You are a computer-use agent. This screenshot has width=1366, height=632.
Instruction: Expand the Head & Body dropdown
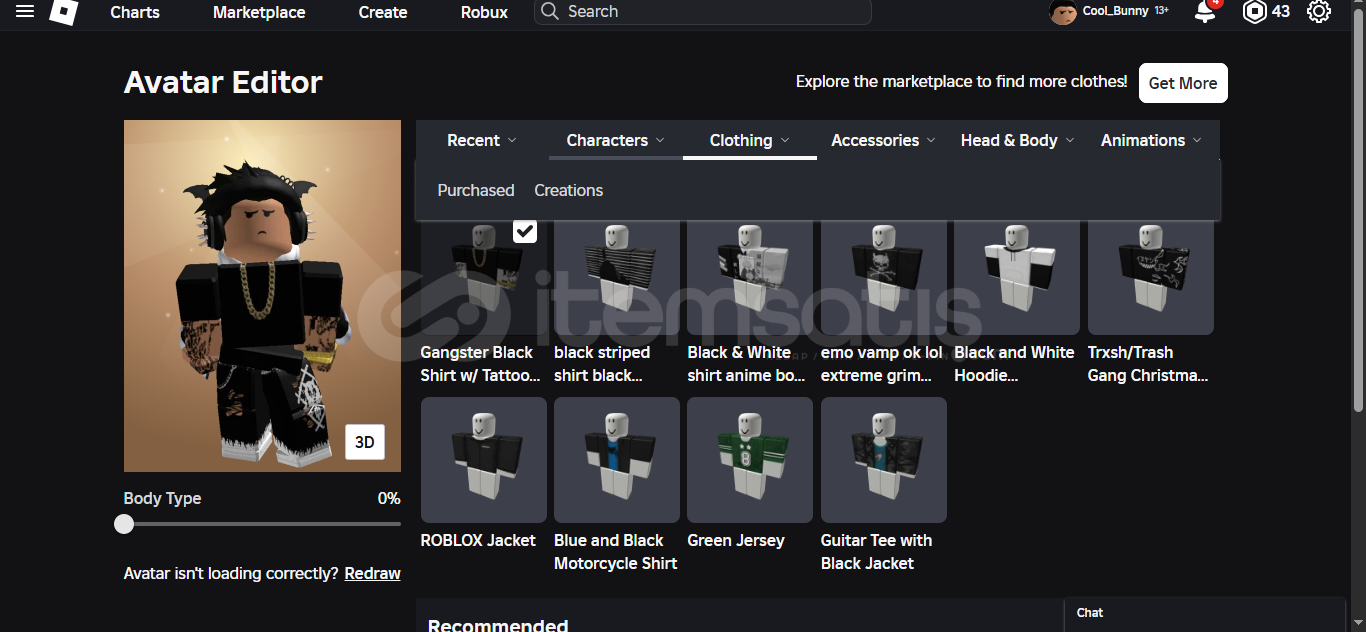tap(1017, 140)
